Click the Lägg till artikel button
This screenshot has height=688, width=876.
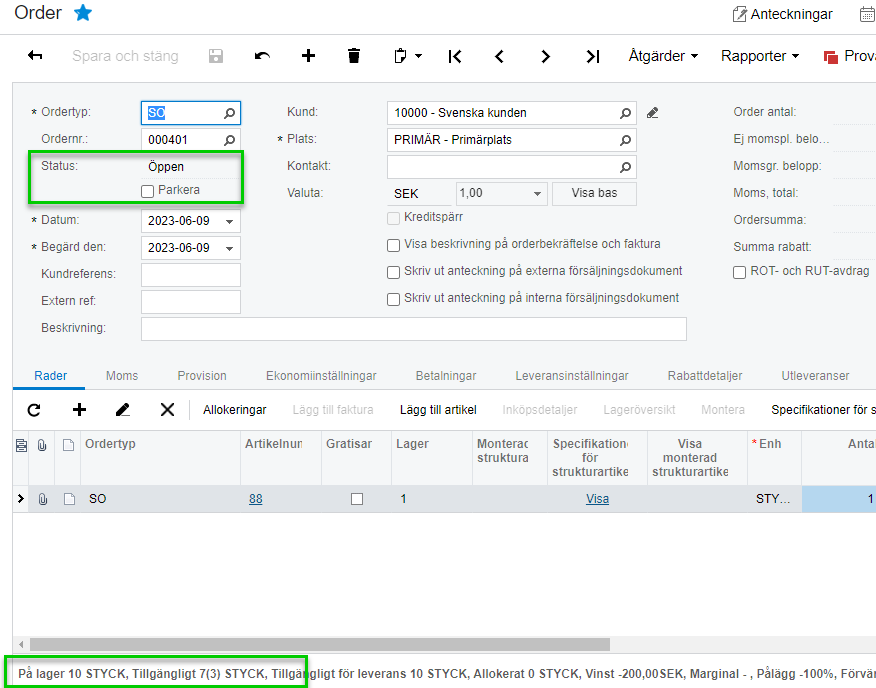pyautogui.click(x=438, y=410)
